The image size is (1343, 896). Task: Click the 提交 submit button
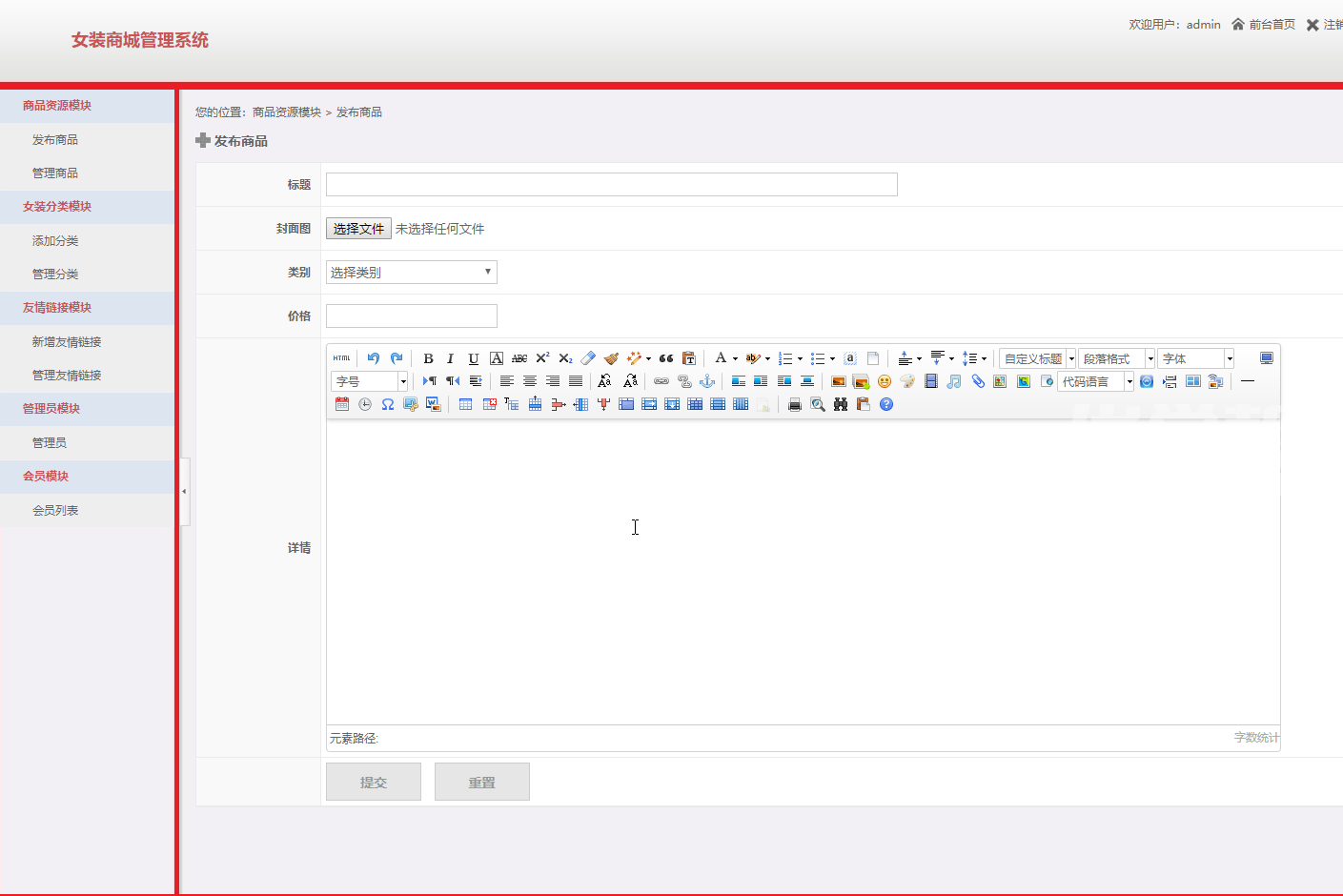click(374, 782)
